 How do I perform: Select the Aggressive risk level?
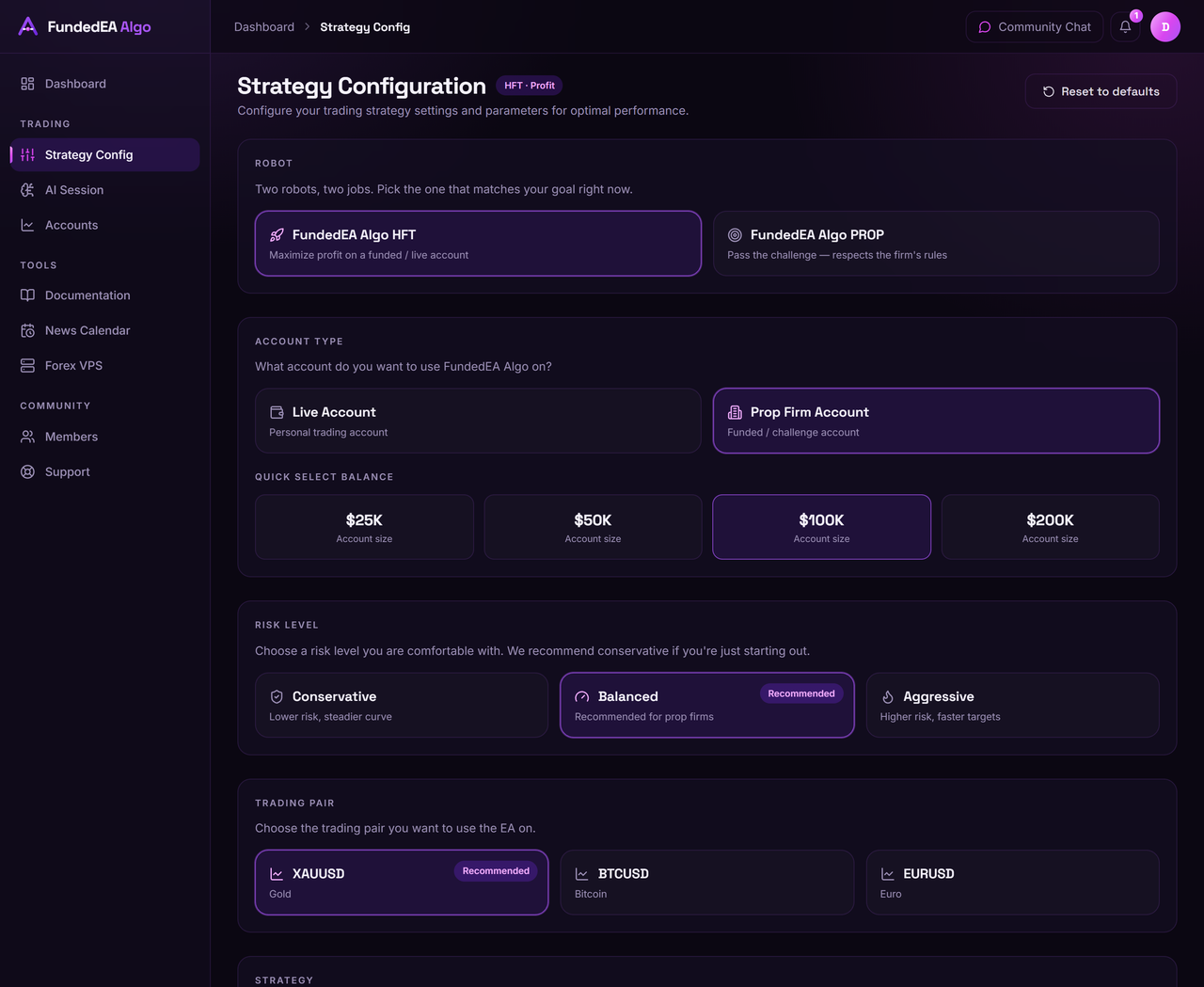(x=1013, y=705)
